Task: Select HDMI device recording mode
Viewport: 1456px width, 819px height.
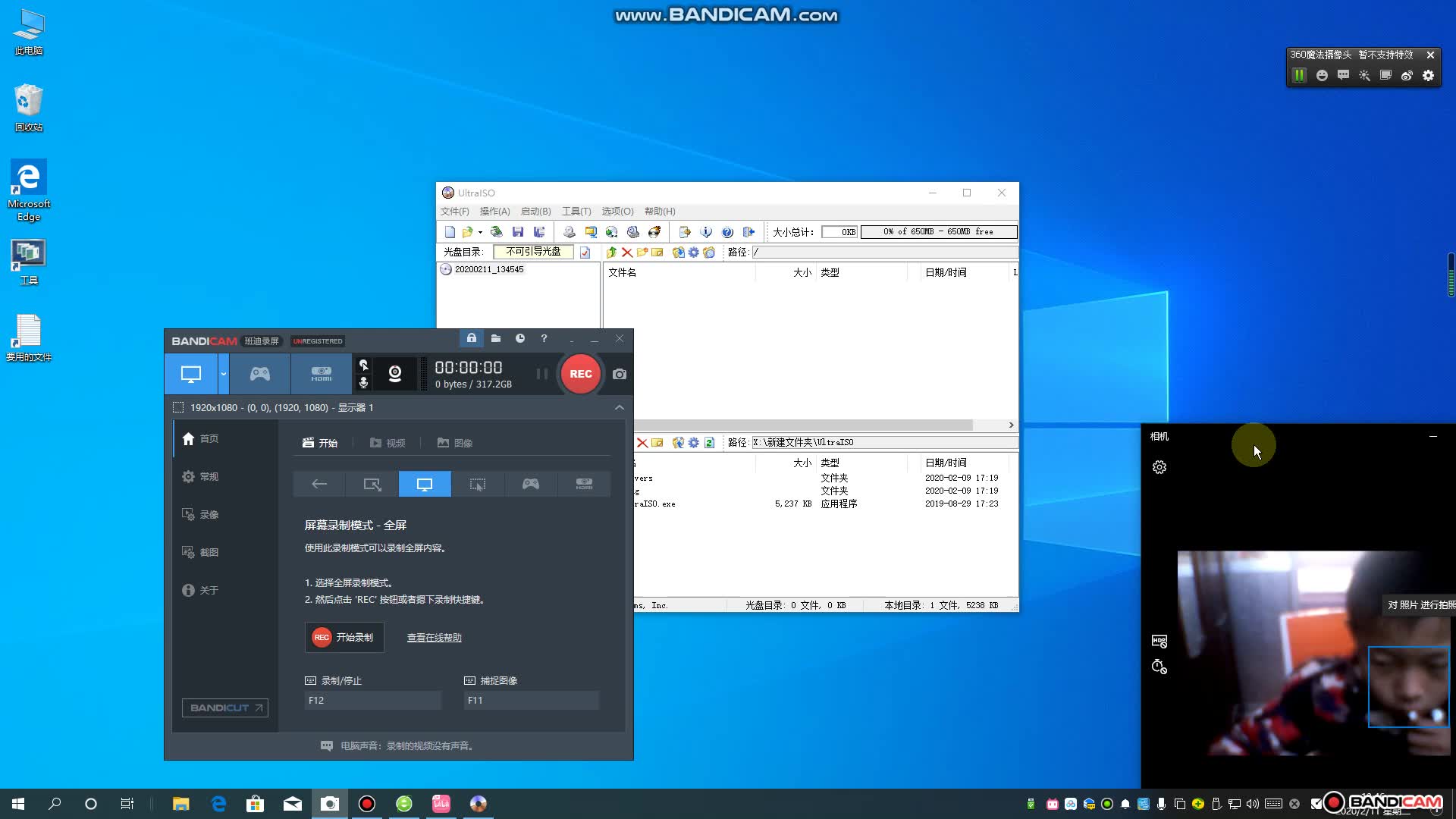Action: 321,374
